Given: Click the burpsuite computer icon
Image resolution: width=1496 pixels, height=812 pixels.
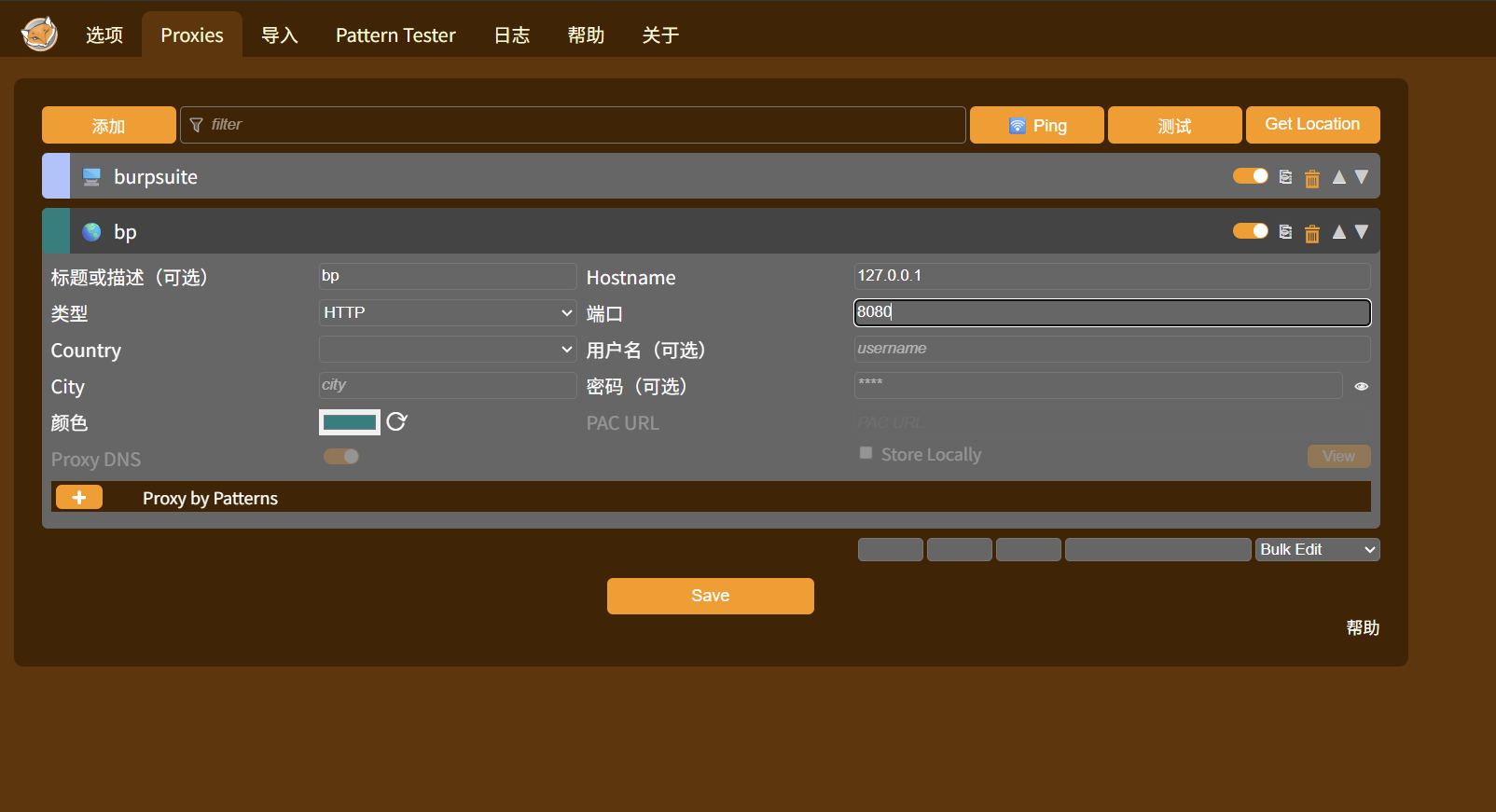Looking at the screenshot, I should (91, 177).
